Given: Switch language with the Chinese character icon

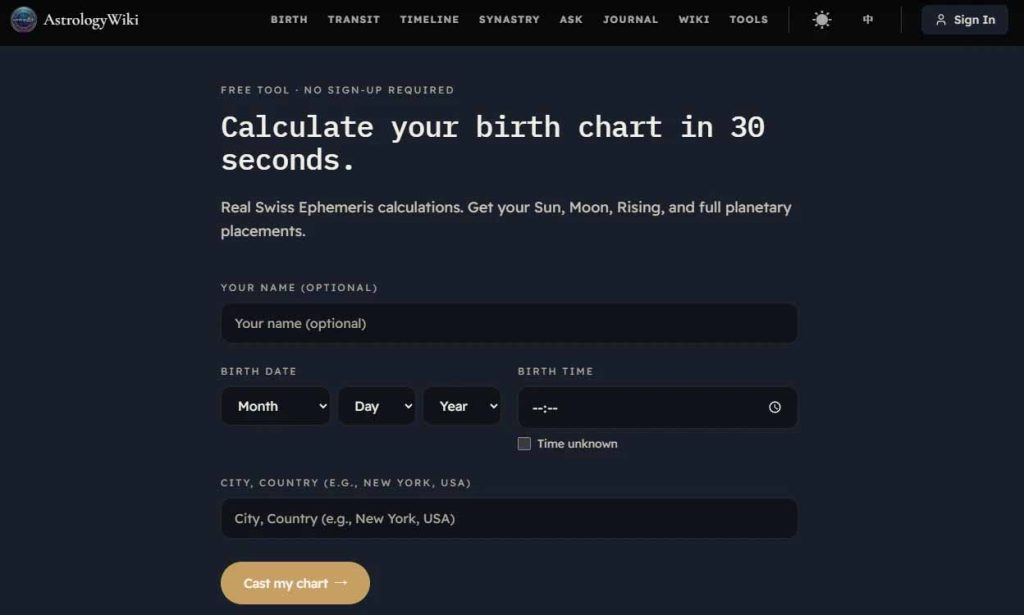Looking at the screenshot, I should 867,20.
